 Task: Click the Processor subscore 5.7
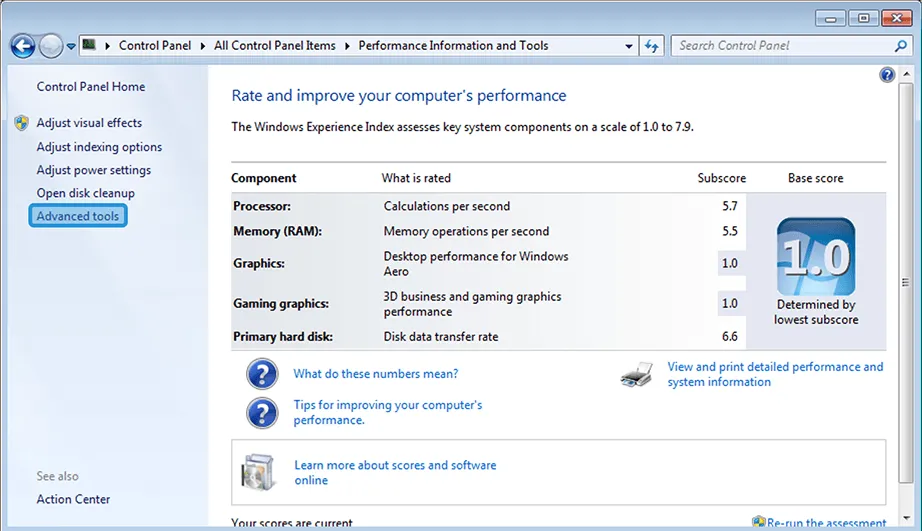(730, 206)
